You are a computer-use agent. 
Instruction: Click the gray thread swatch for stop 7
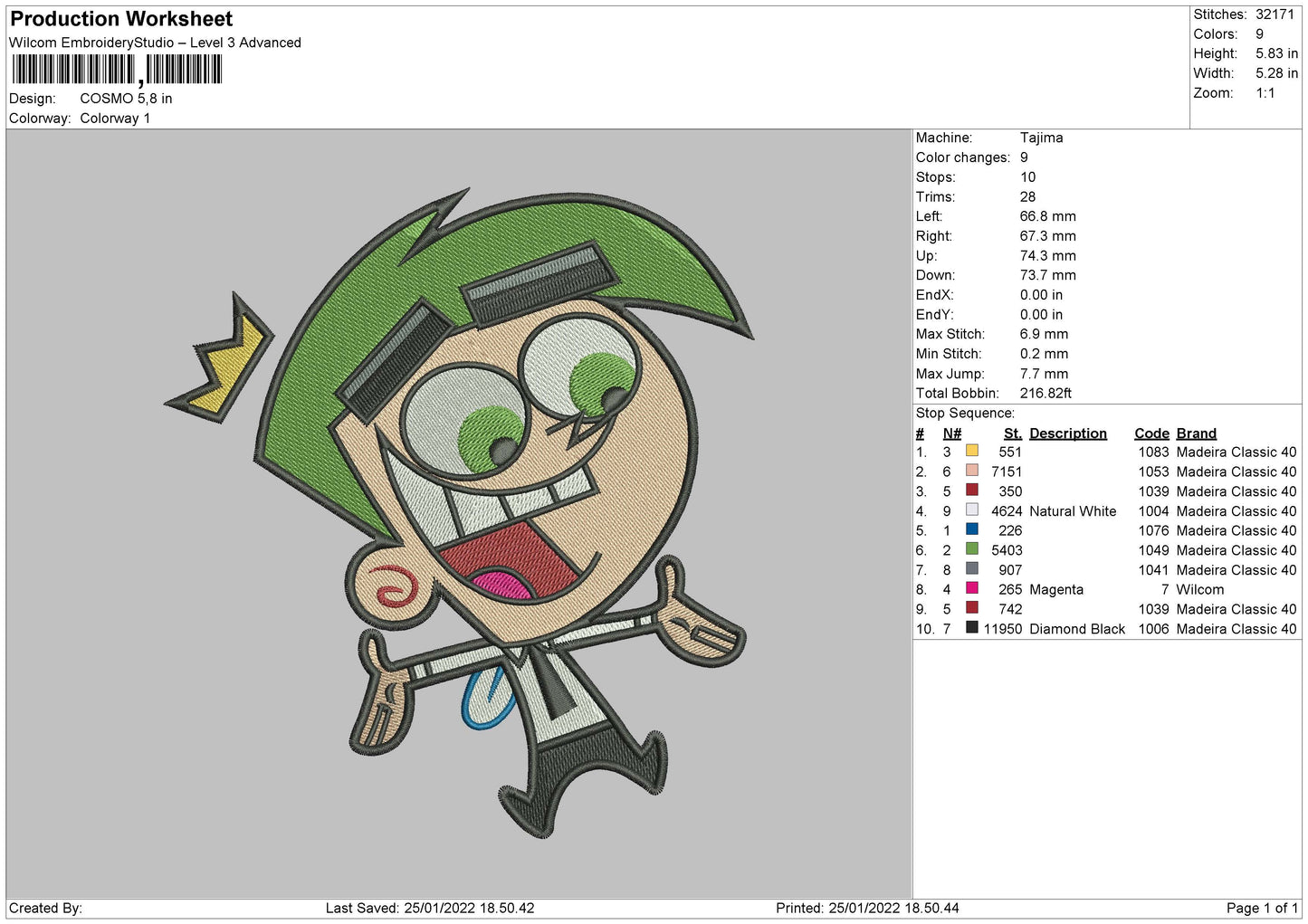coord(971,568)
